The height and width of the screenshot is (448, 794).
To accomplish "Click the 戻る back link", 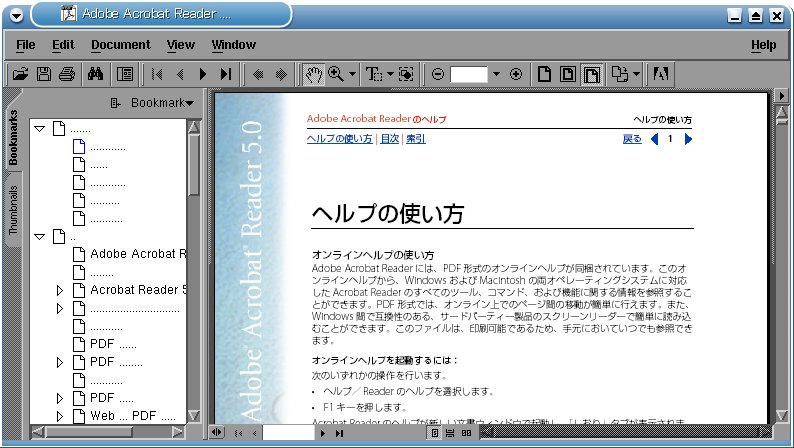I will coord(632,139).
